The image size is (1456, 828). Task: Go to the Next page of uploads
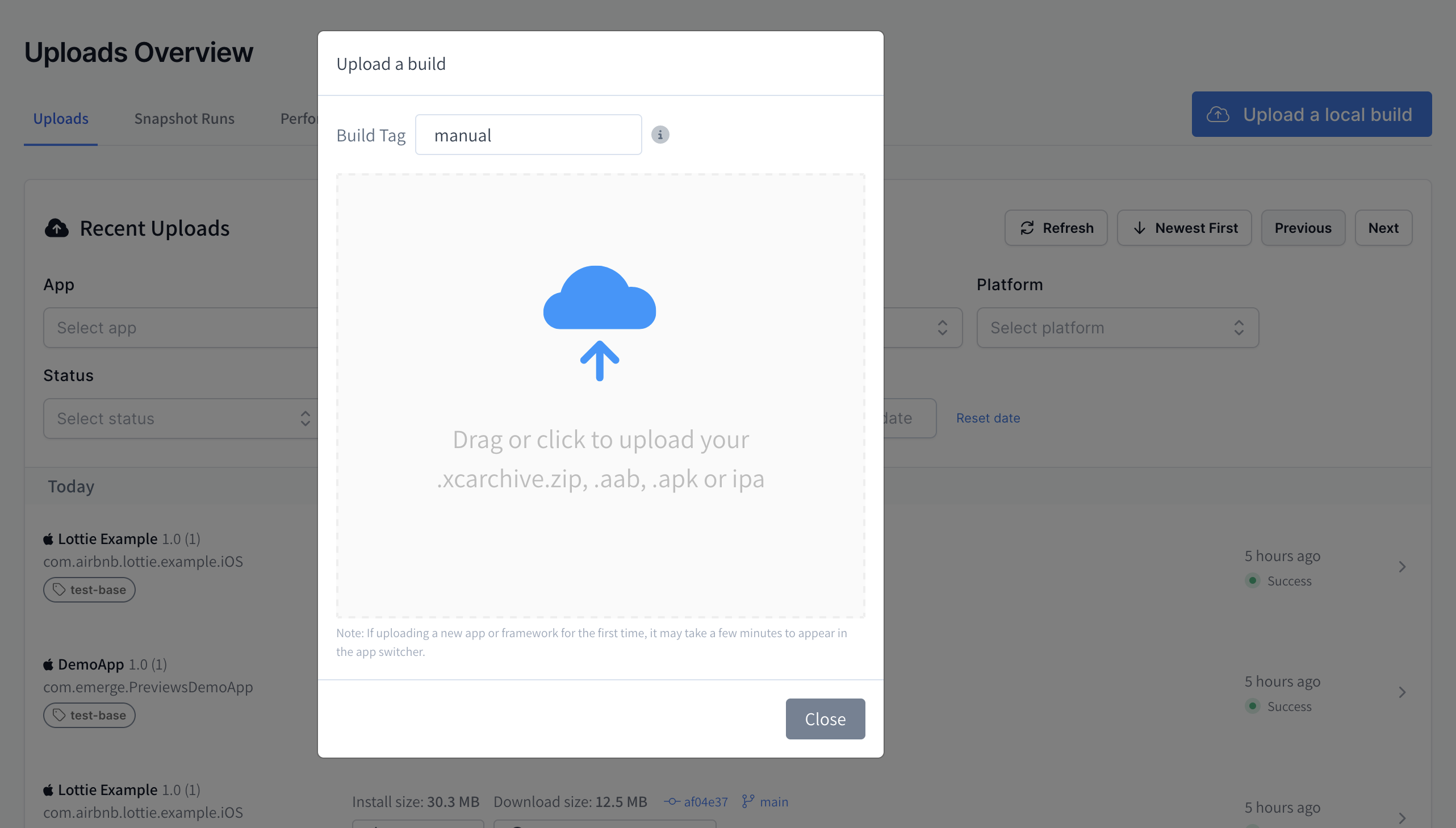point(1383,228)
